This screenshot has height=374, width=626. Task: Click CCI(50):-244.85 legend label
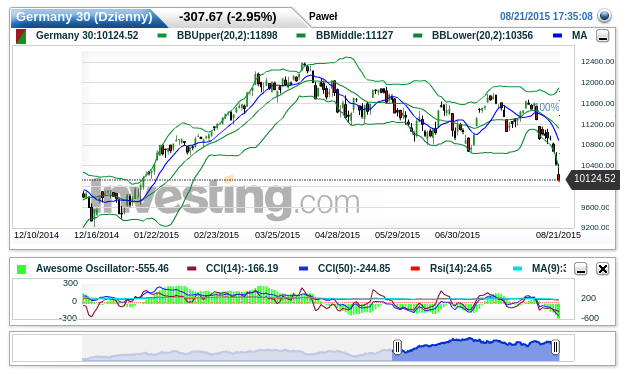354,268
